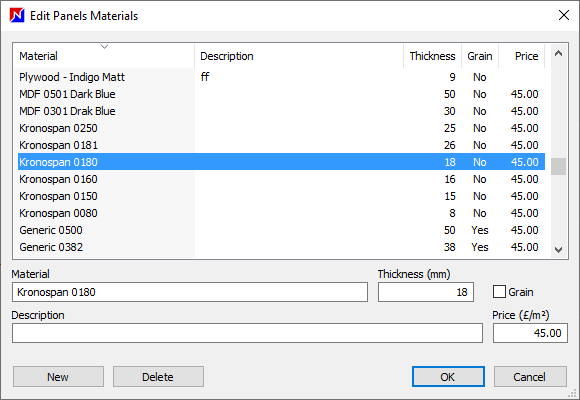Sort the list by Material column header
Screen dimensions: 580x400
click(105, 56)
